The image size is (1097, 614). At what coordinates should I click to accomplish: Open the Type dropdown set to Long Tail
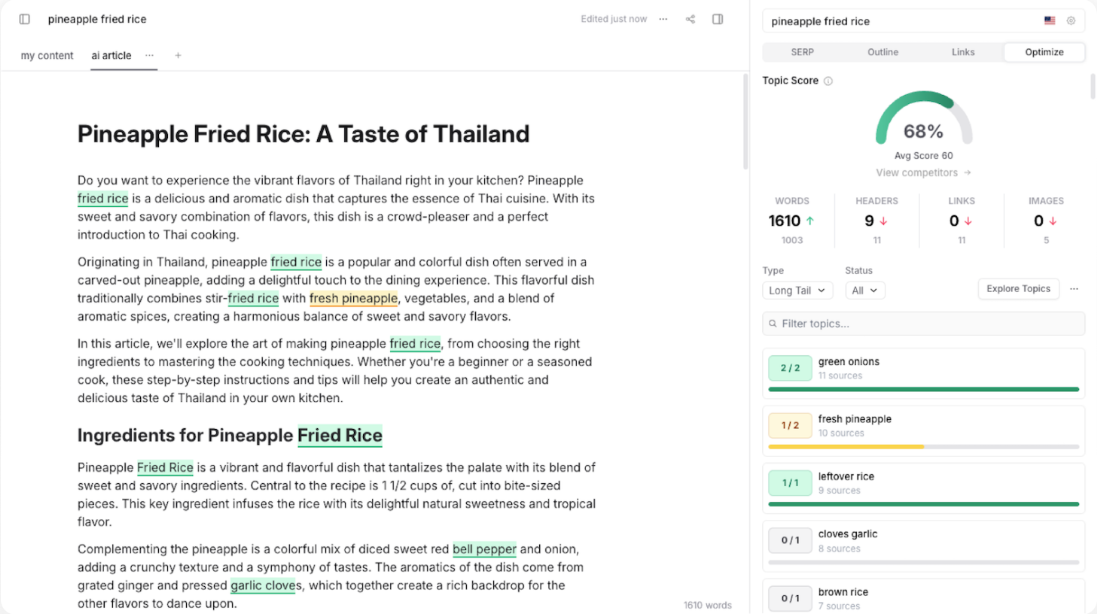[x=797, y=289]
